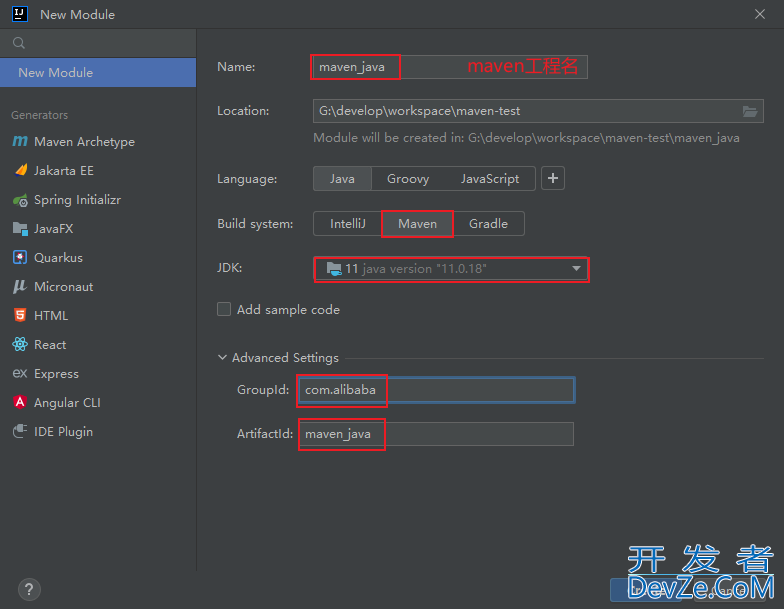Click the "Build system:" label
The image size is (784, 609).
click(x=256, y=224)
